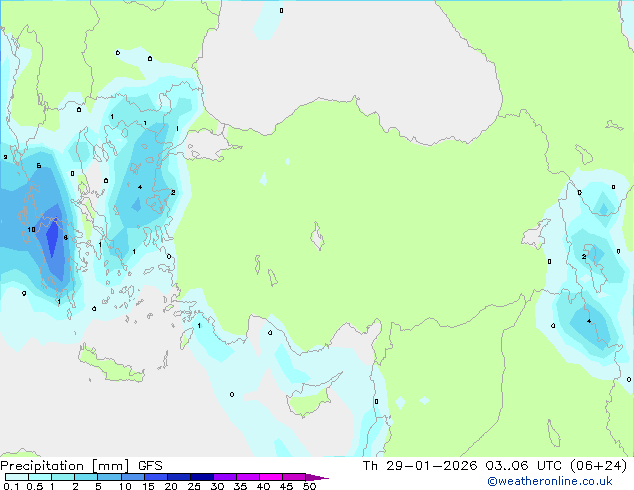Click the "45" legend value
Screen dimensions: 634x490
(x=286, y=486)
